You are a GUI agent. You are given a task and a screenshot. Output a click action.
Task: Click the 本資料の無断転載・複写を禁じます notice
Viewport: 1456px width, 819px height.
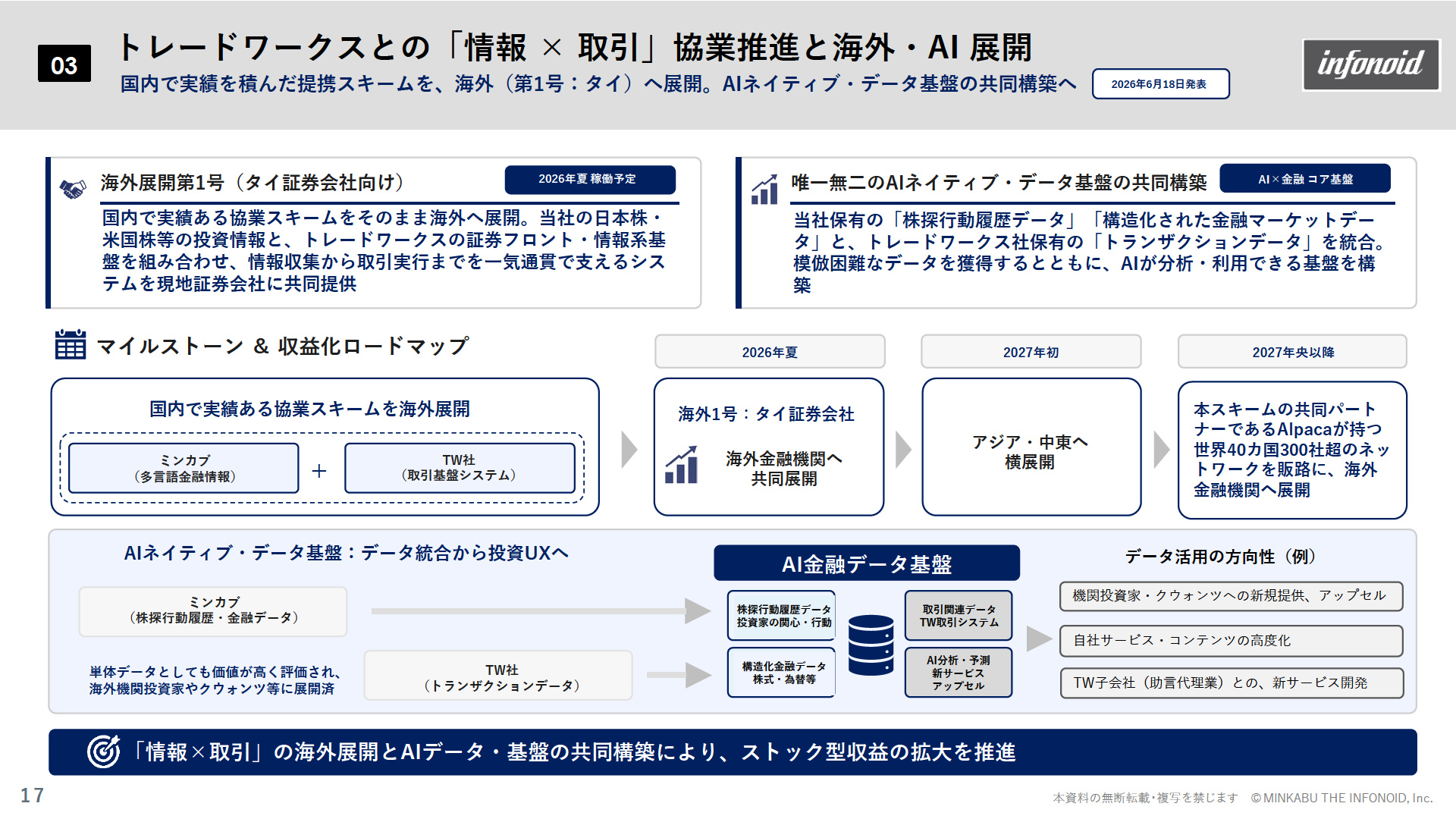(1145, 798)
